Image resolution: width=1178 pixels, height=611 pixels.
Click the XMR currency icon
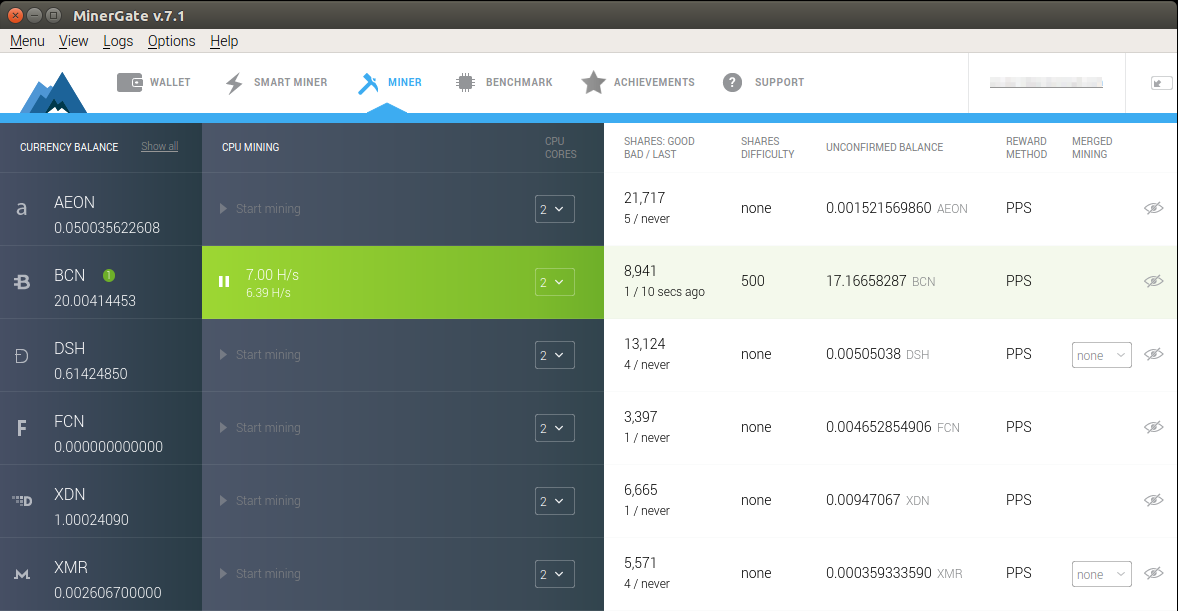(x=22, y=574)
